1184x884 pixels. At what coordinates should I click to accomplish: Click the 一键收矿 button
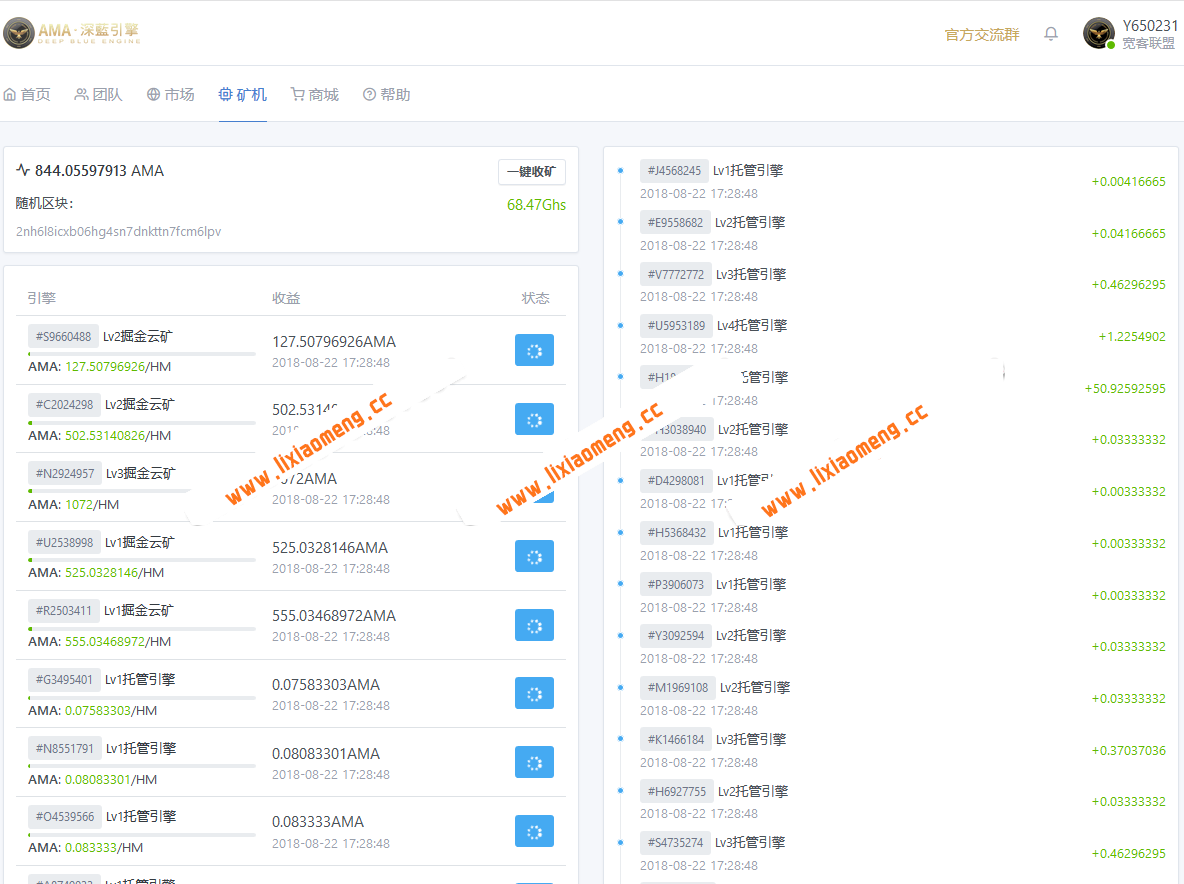(531, 171)
